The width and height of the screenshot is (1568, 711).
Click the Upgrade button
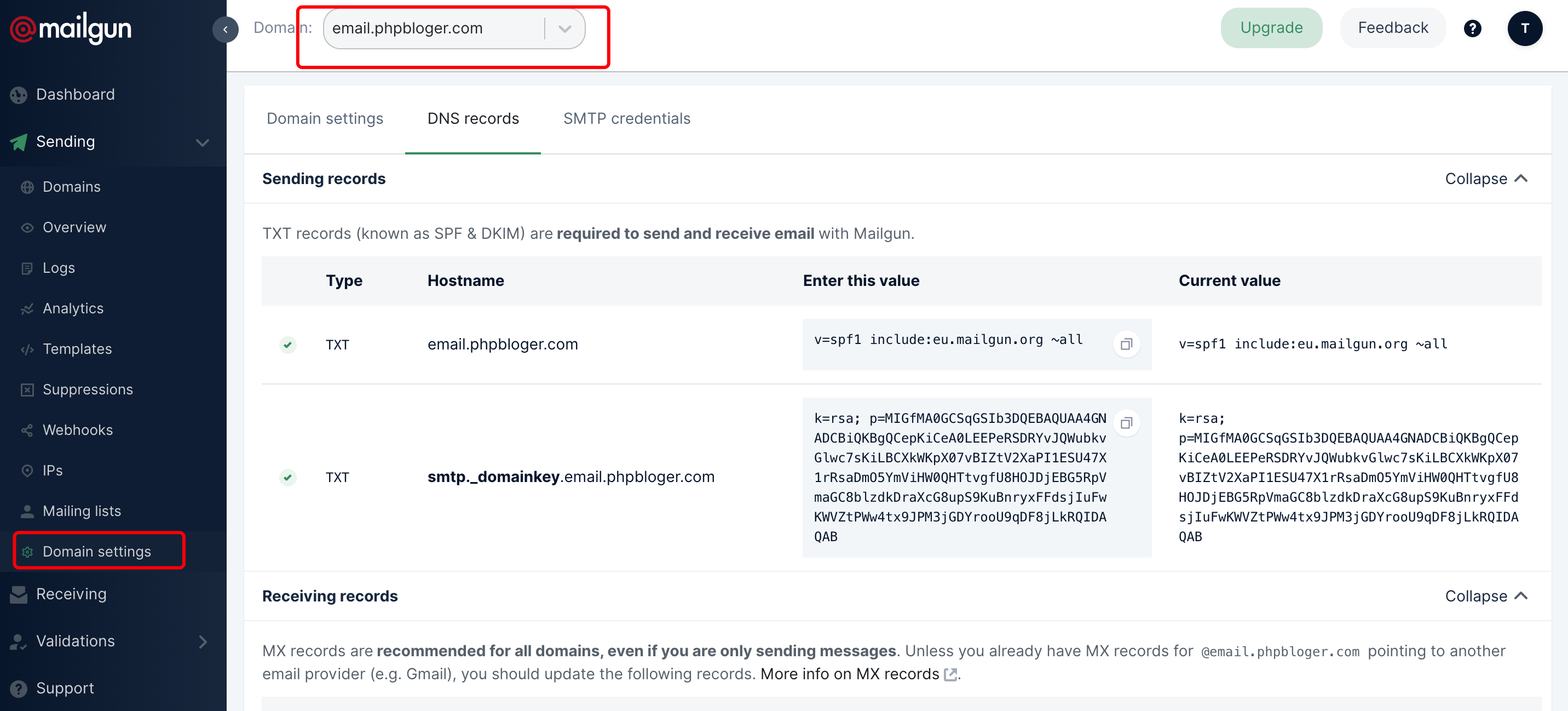coord(1270,28)
